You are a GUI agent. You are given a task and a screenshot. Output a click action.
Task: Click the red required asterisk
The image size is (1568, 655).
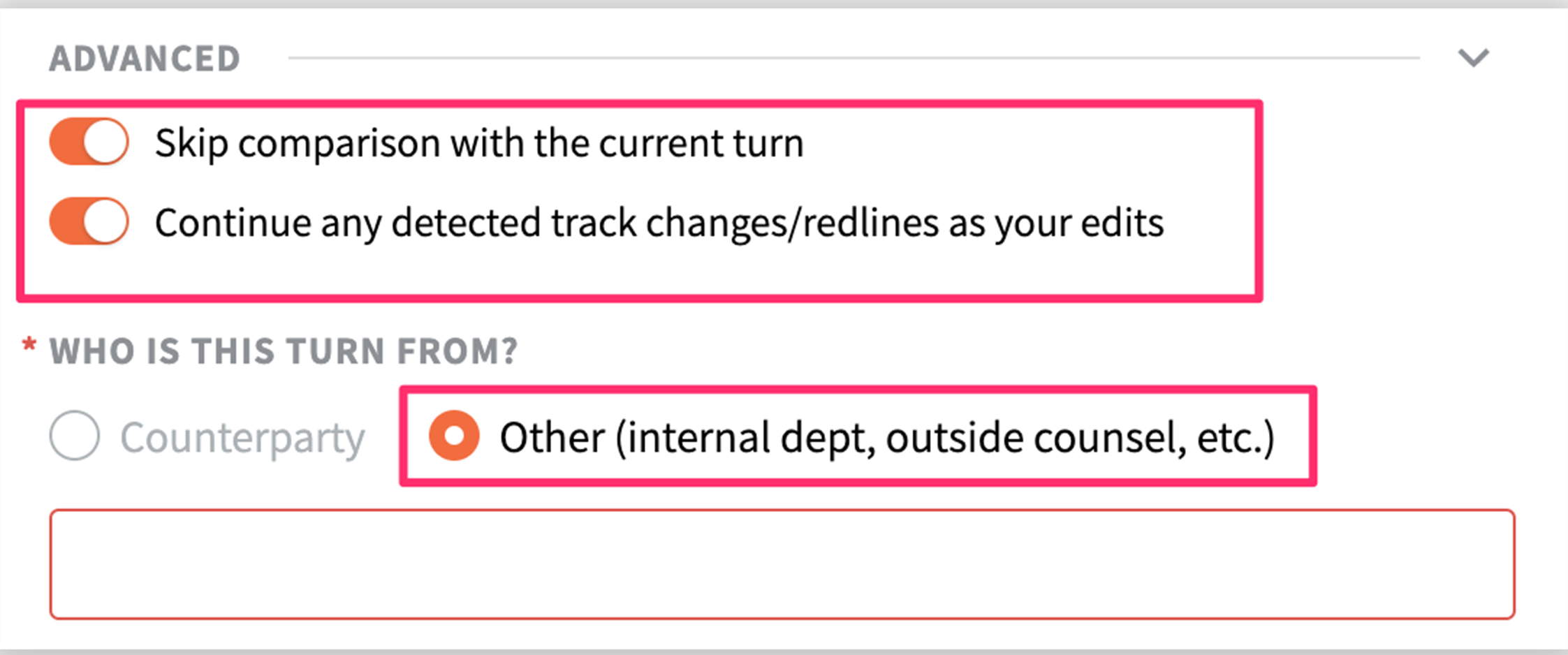(x=29, y=344)
